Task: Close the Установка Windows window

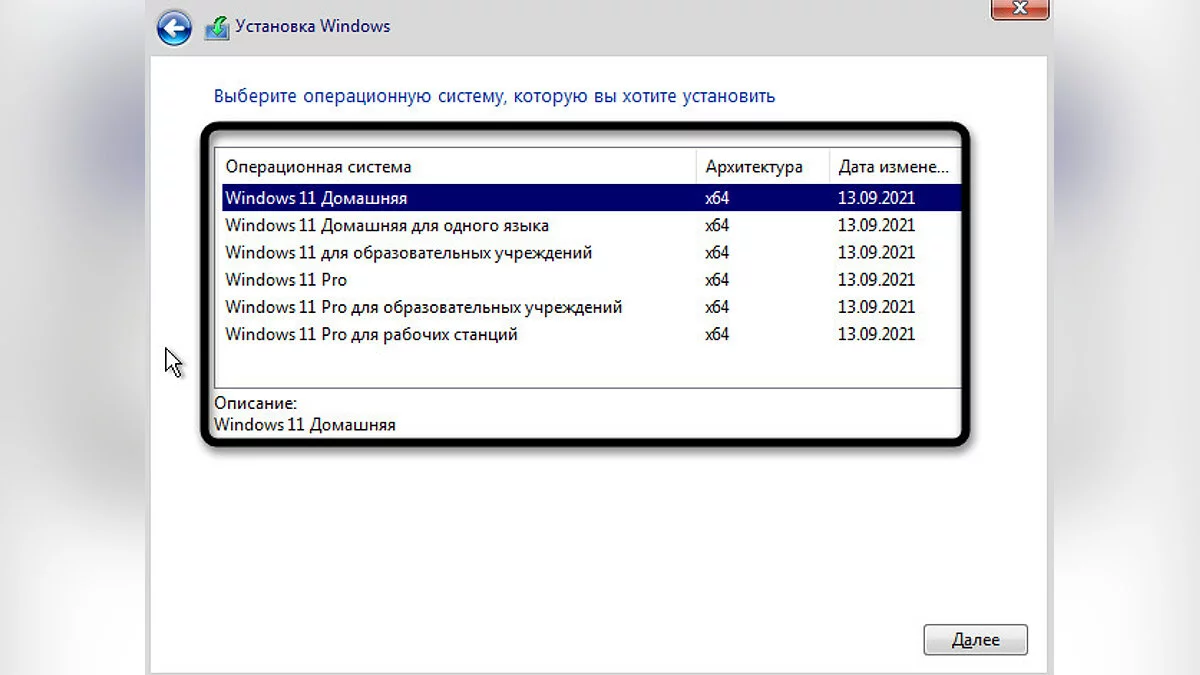Action: pos(1021,9)
